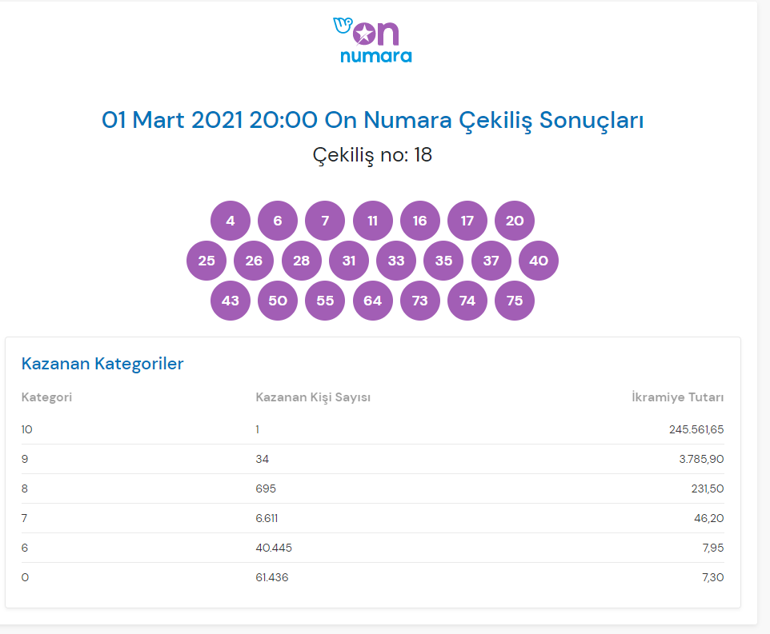Select drawn number 33 ball
Image resolution: width=770 pixels, height=634 pixels.
[396, 261]
